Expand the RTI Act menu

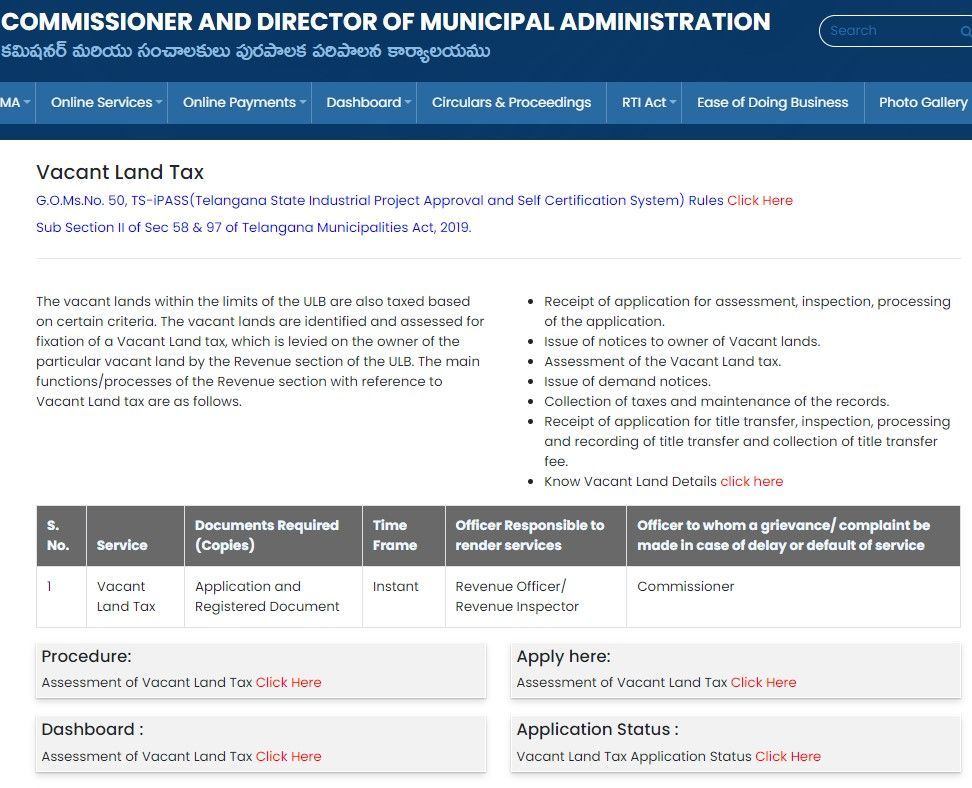pyautogui.click(x=644, y=102)
